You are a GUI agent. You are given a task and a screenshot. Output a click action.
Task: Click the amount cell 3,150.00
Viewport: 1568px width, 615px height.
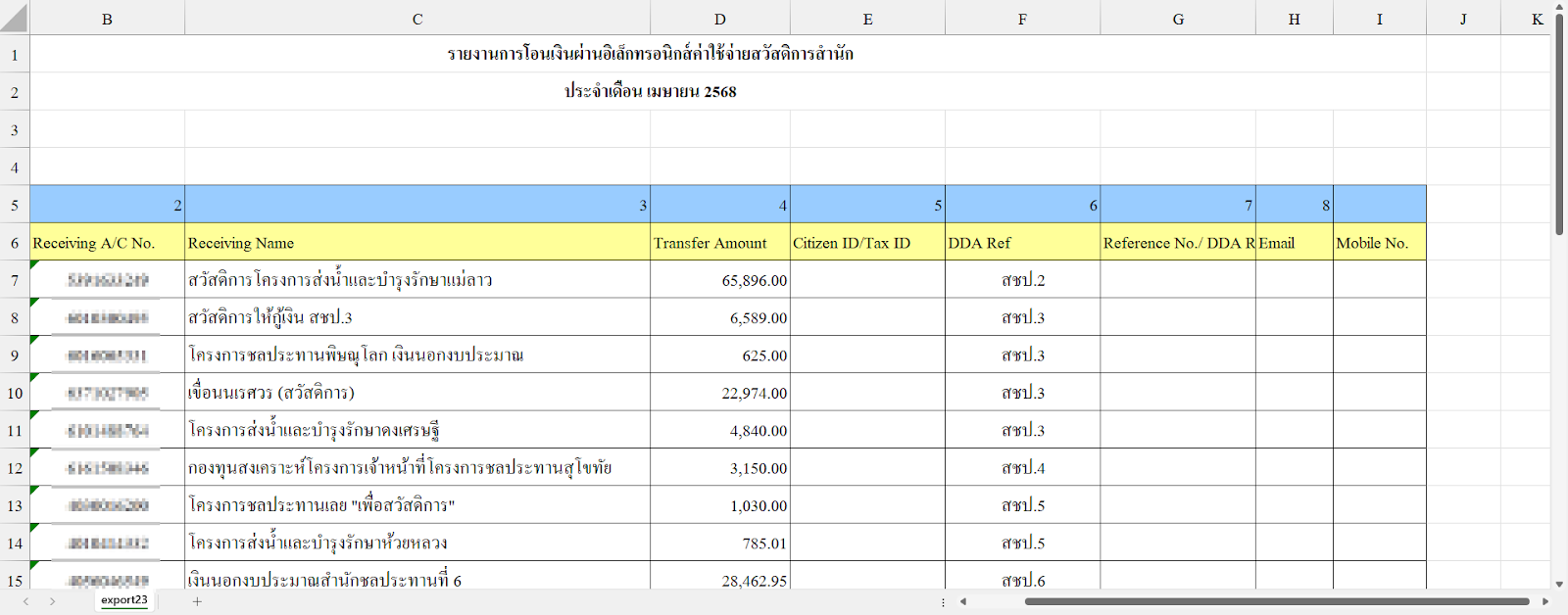click(720, 468)
